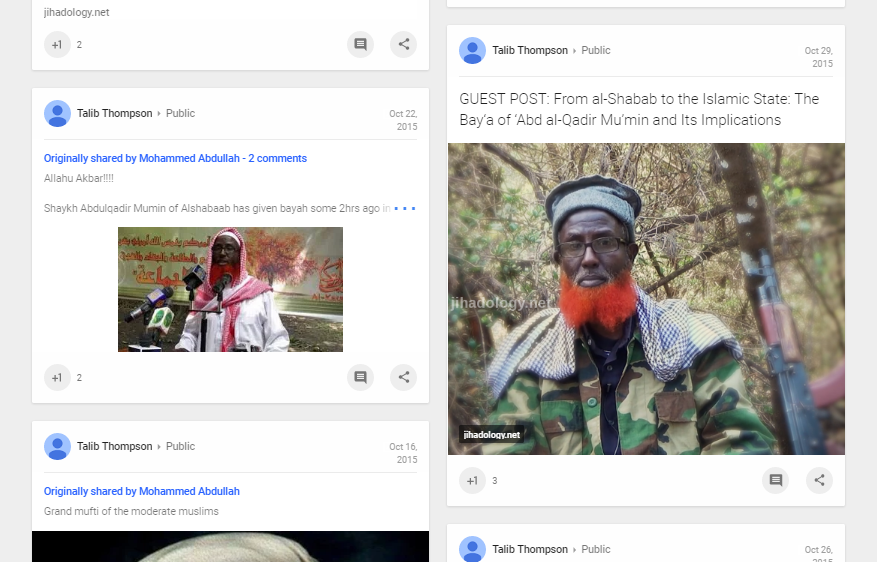Click +1 on the Oct 22 post
Image resolution: width=877 pixels, height=562 pixels.
click(57, 377)
